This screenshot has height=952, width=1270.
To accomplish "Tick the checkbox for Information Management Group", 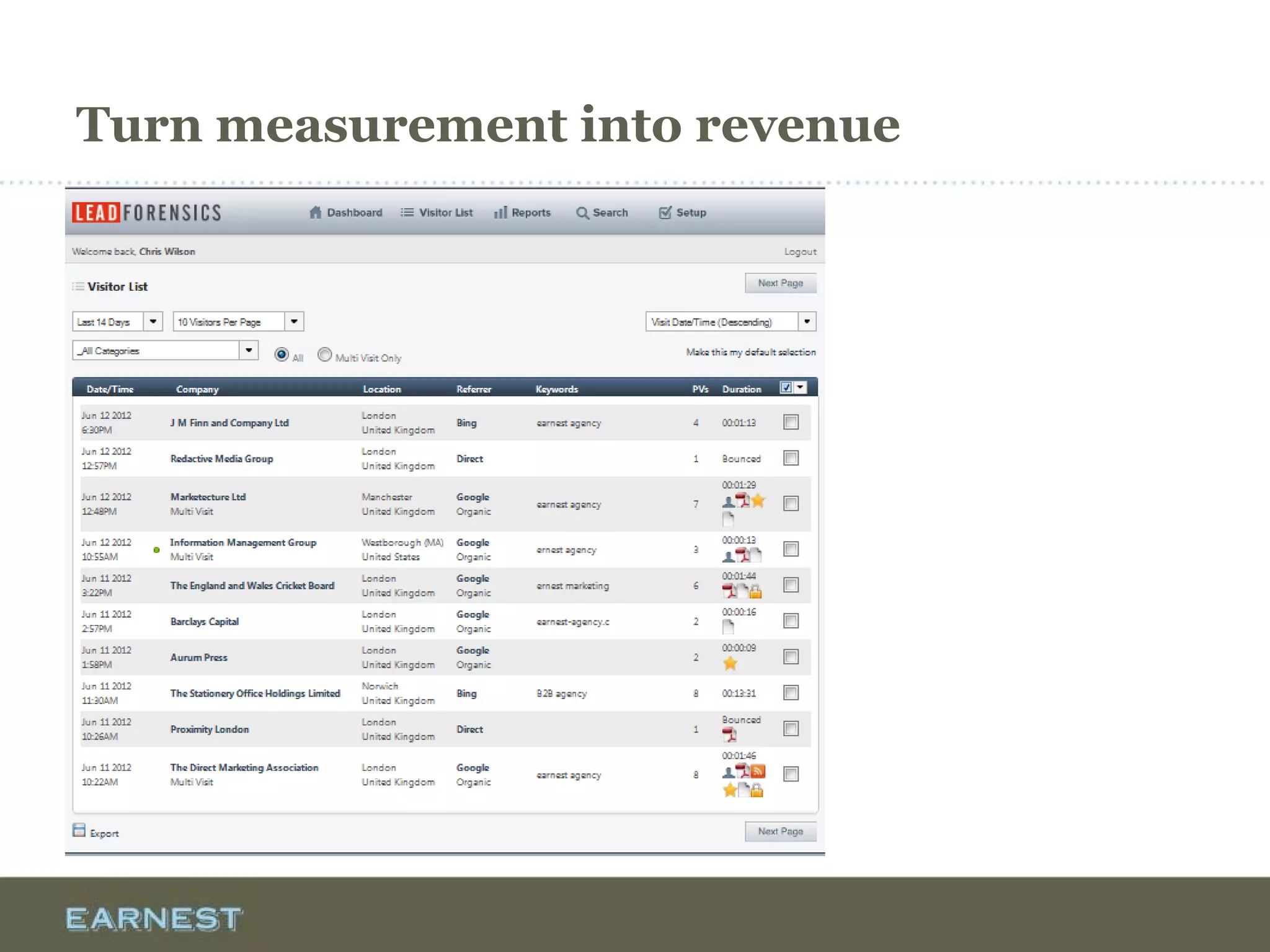I will [791, 549].
